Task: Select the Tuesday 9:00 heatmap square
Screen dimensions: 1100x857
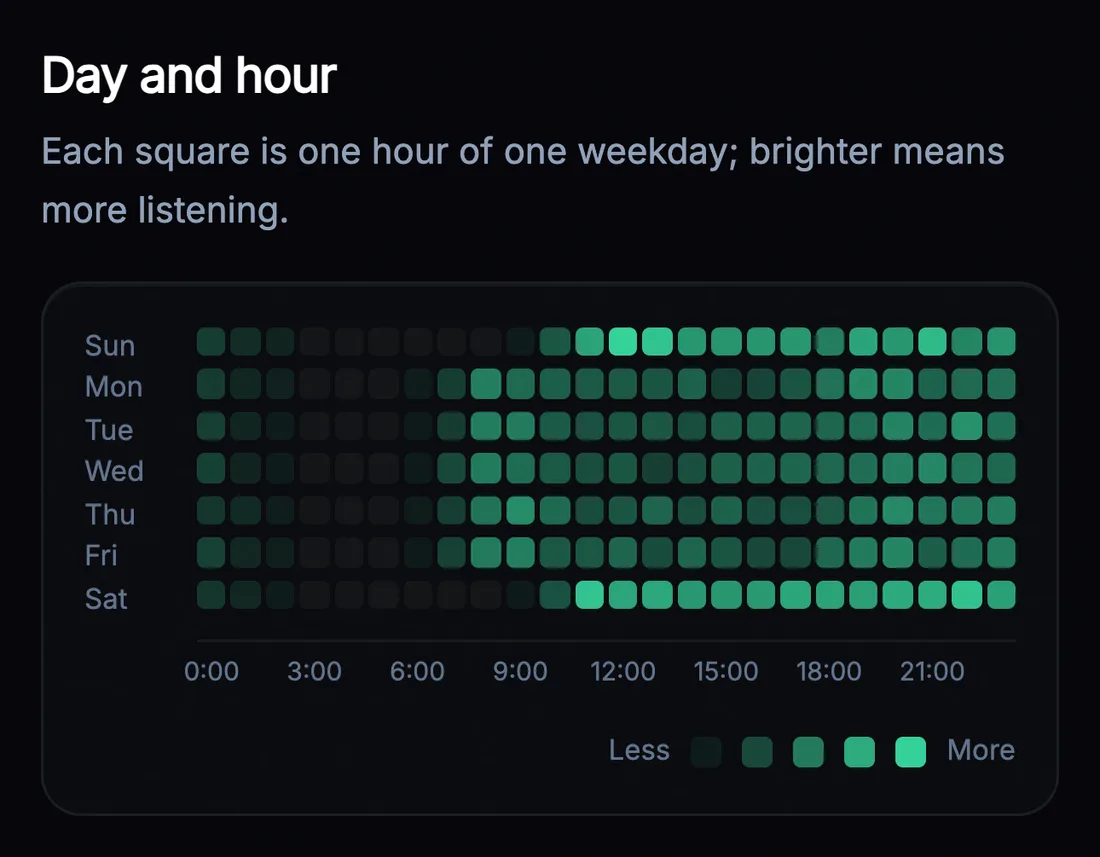Action: pos(521,426)
